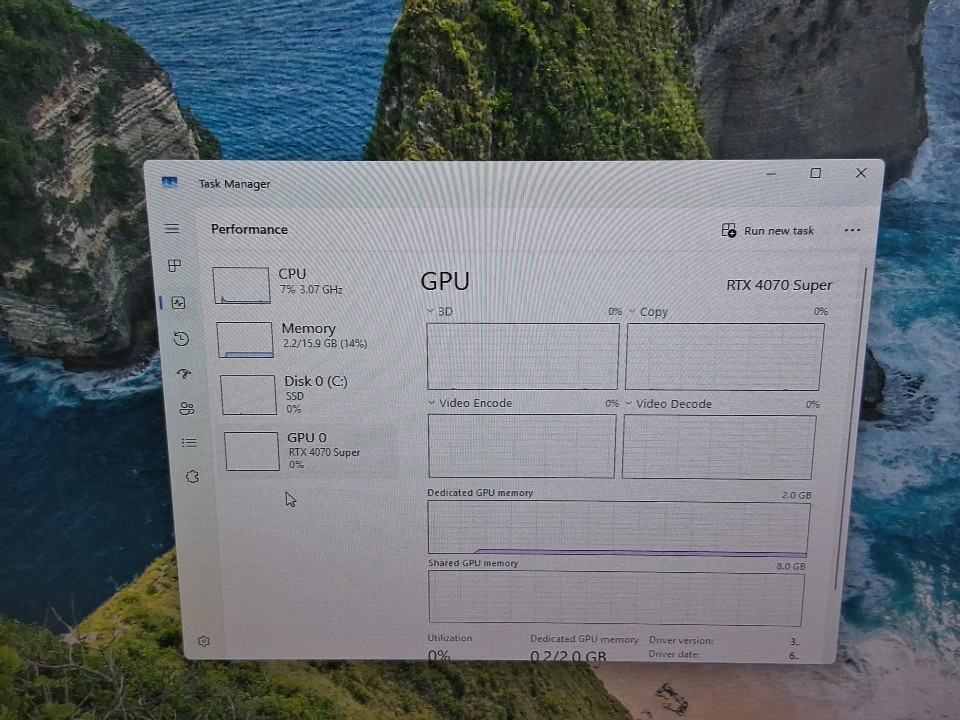Image resolution: width=960 pixels, height=720 pixels.
Task: Open the hamburger navigation menu
Action: pos(172,229)
